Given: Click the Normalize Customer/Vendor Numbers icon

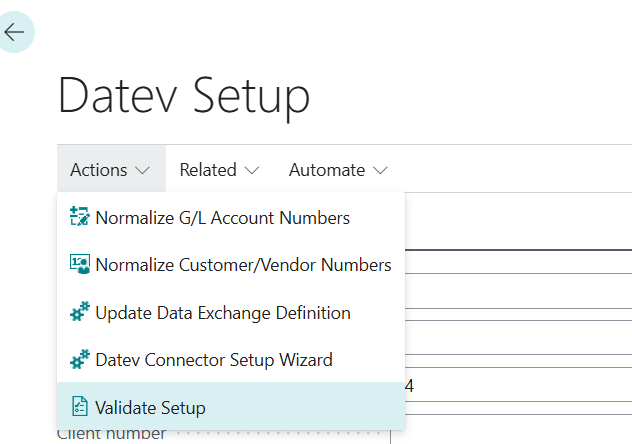Looking at the screenshot, I should [x=79, y=265].
